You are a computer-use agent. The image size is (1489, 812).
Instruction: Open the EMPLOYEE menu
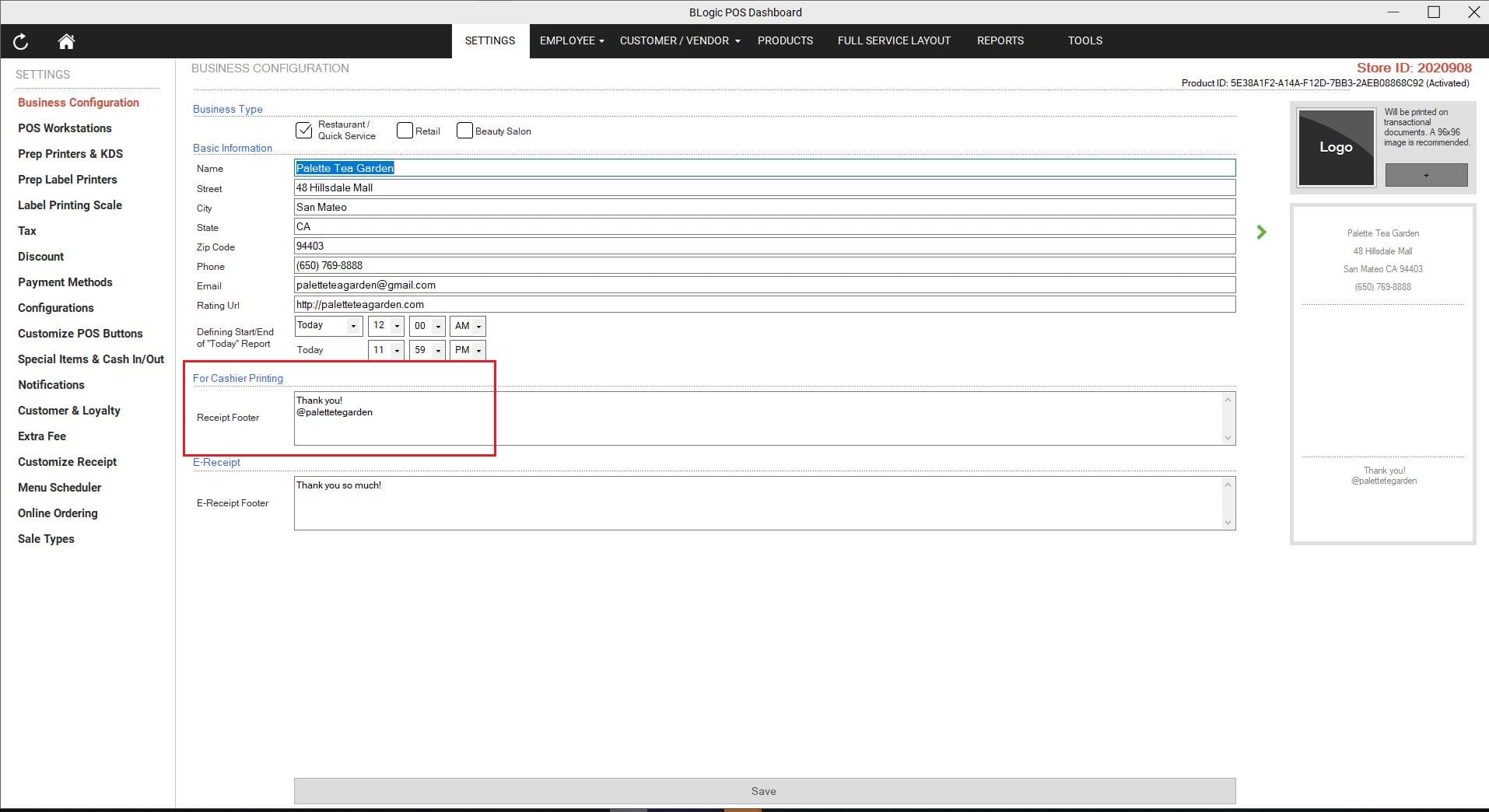(571, 40)
